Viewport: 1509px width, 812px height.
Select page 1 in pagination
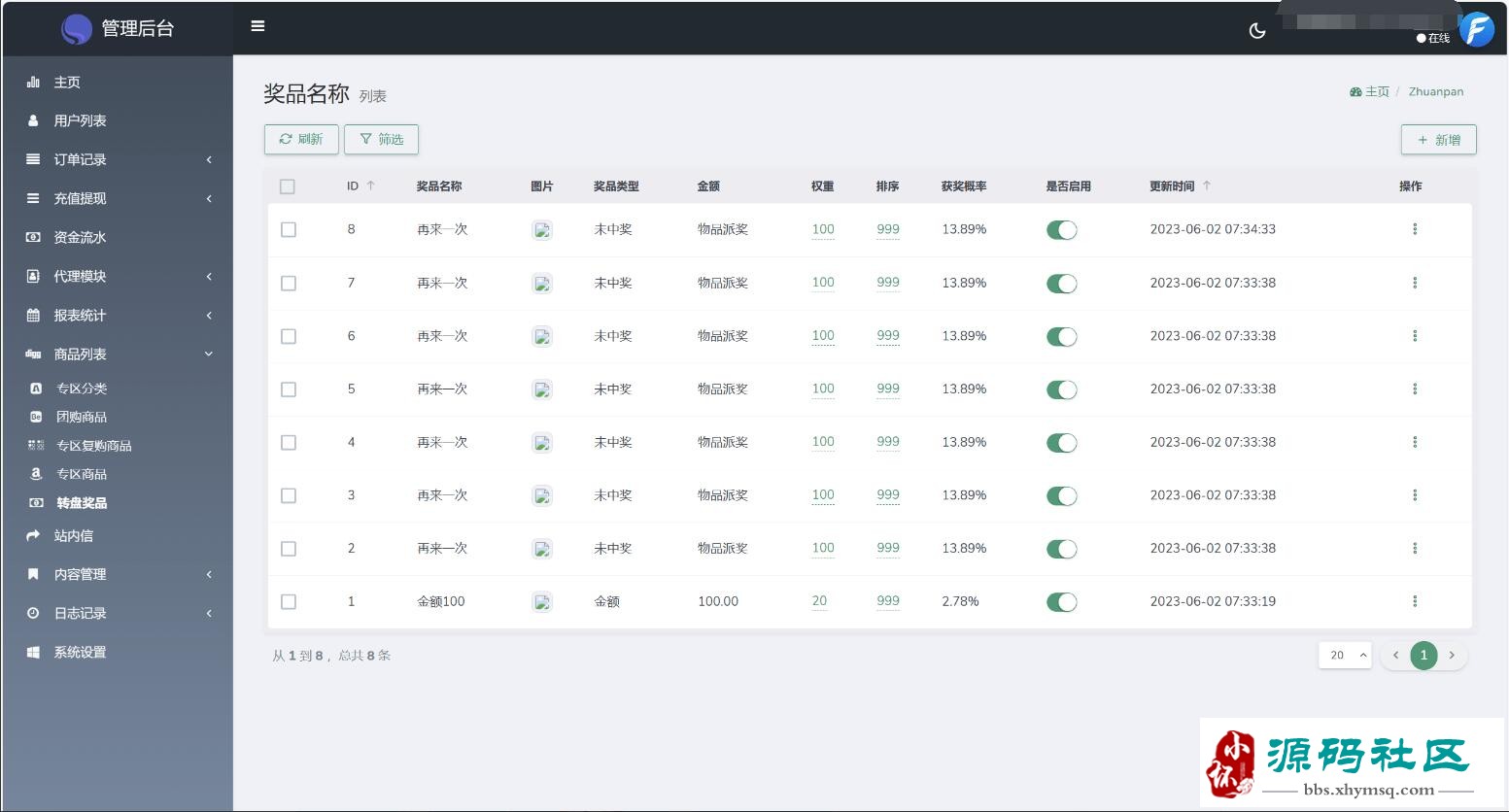point(1423,656)
